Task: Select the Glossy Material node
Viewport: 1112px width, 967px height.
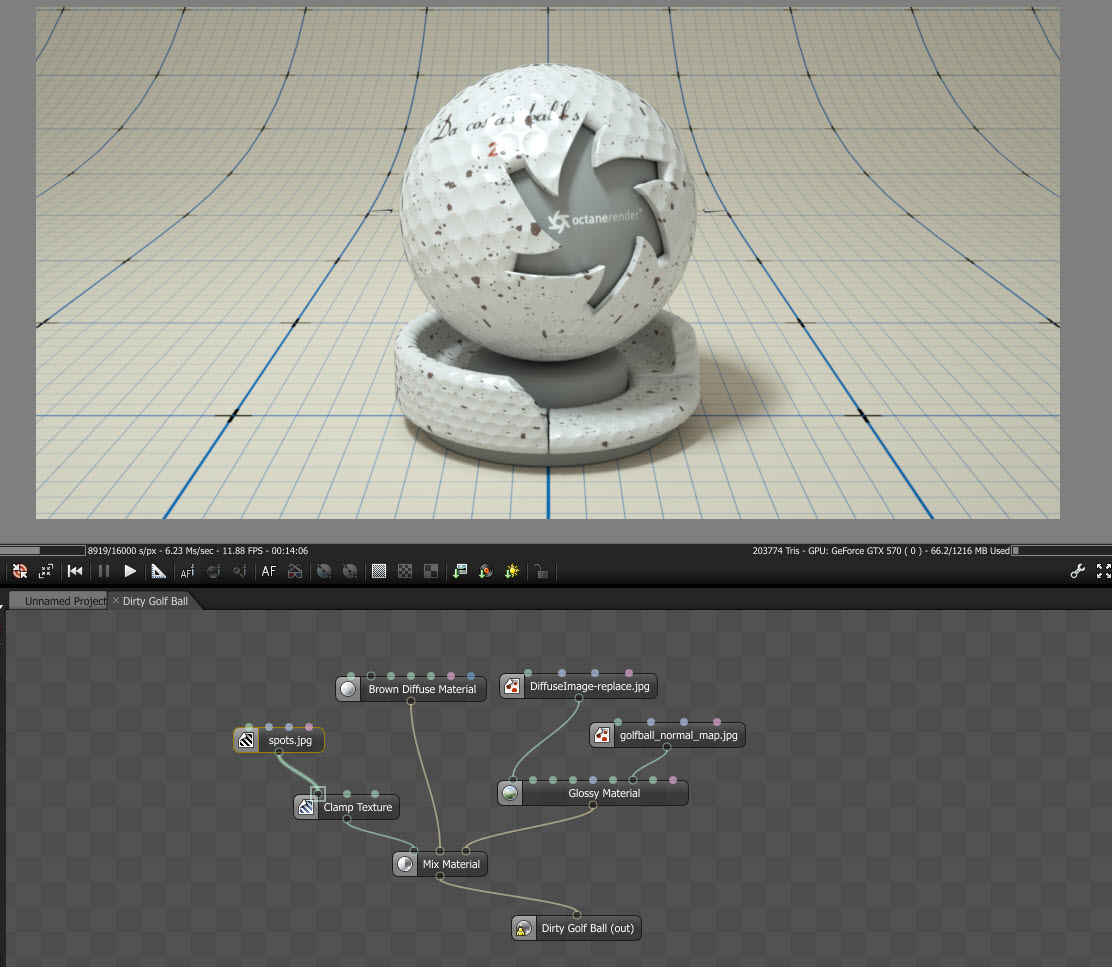Action: pyautogui.click(x=593, y=793)
